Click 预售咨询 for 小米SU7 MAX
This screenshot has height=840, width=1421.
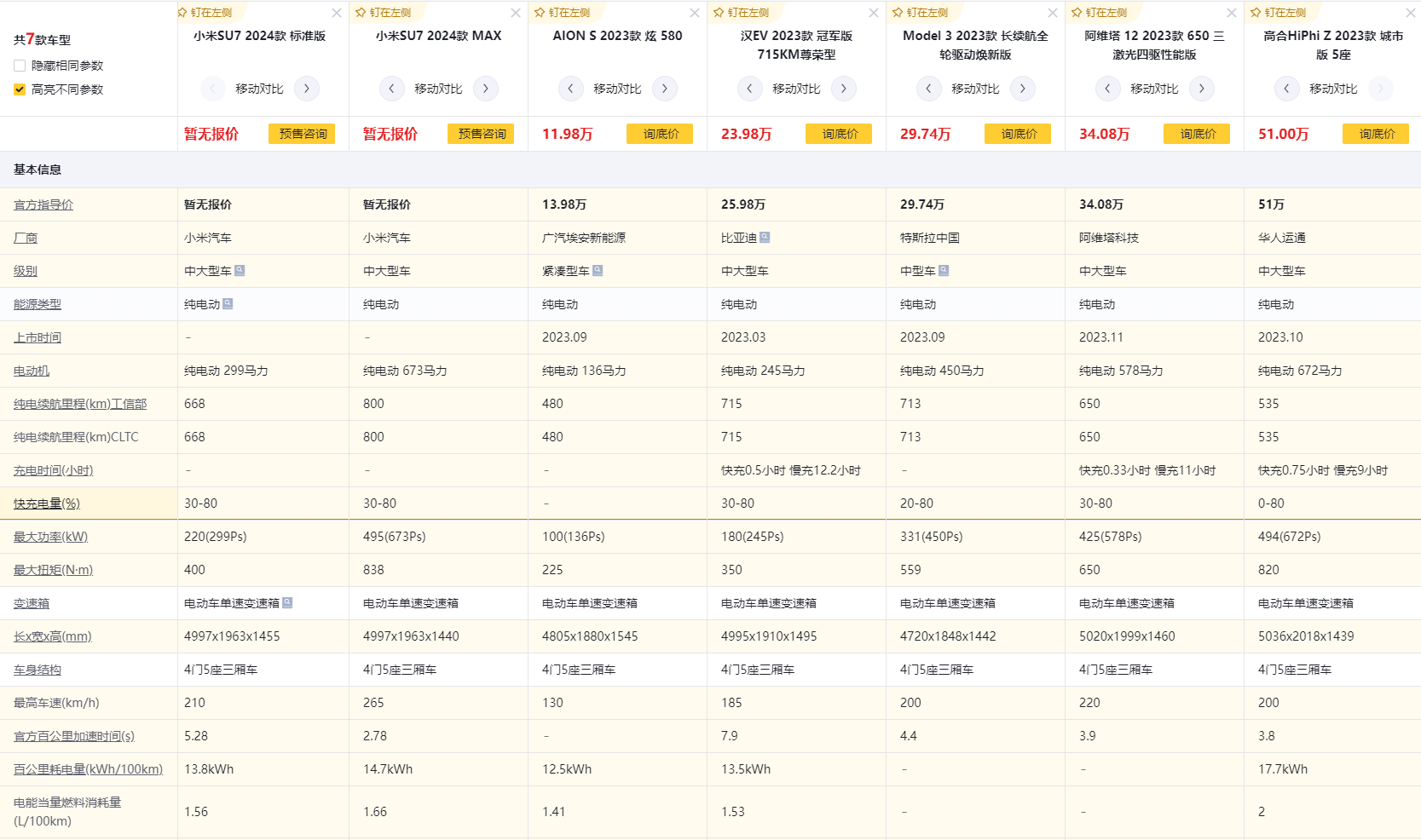coord(481,134)
